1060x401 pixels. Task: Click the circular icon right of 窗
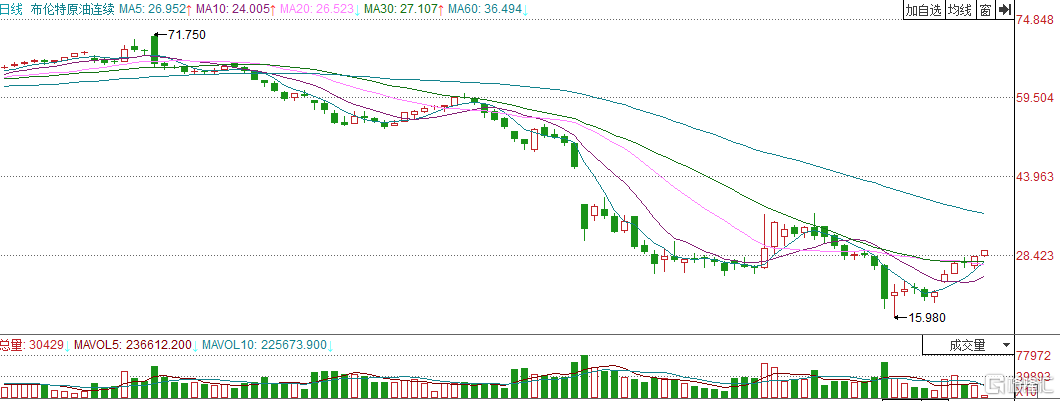click(x=1003, y=10)
